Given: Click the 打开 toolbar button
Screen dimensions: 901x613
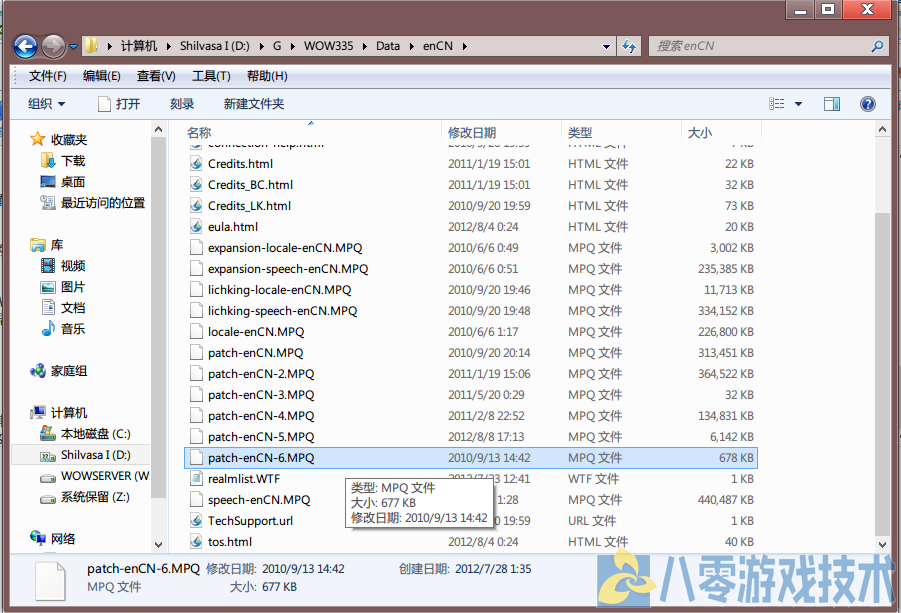Looking at the screenshot, I should coord(119,104).
